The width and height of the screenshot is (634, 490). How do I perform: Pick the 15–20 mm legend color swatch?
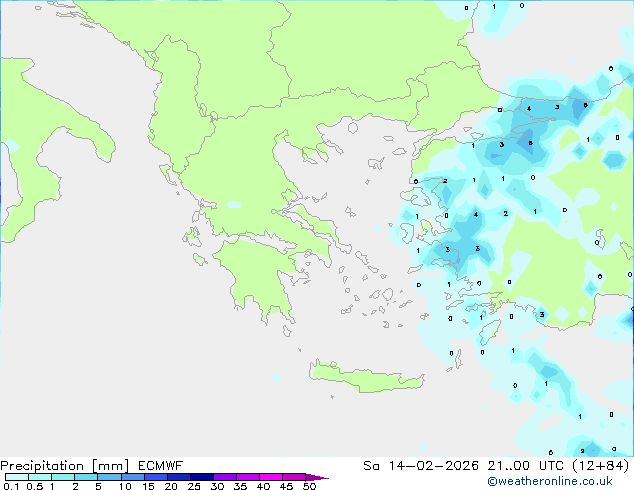(155, 477)
